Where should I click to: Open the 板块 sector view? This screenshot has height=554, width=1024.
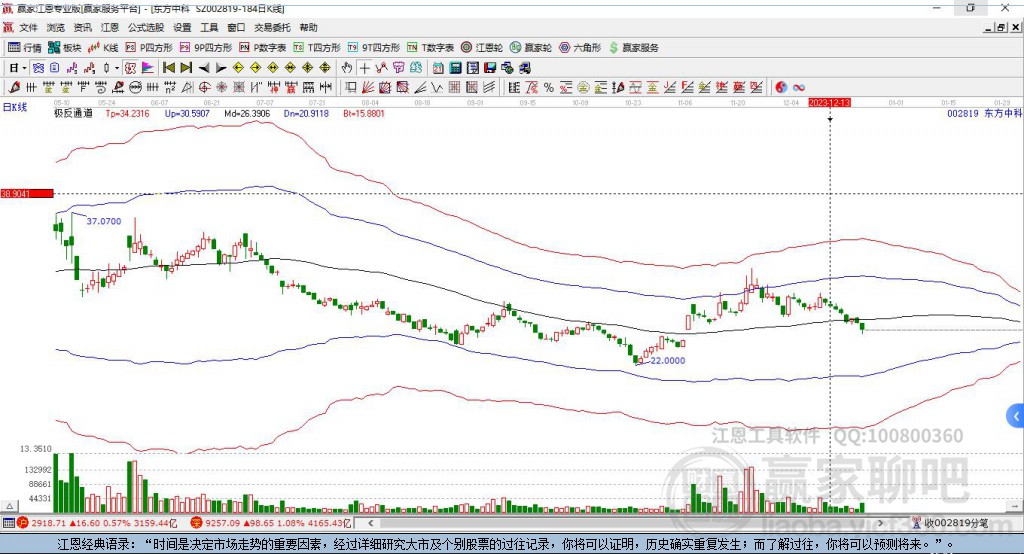point(65,48)
